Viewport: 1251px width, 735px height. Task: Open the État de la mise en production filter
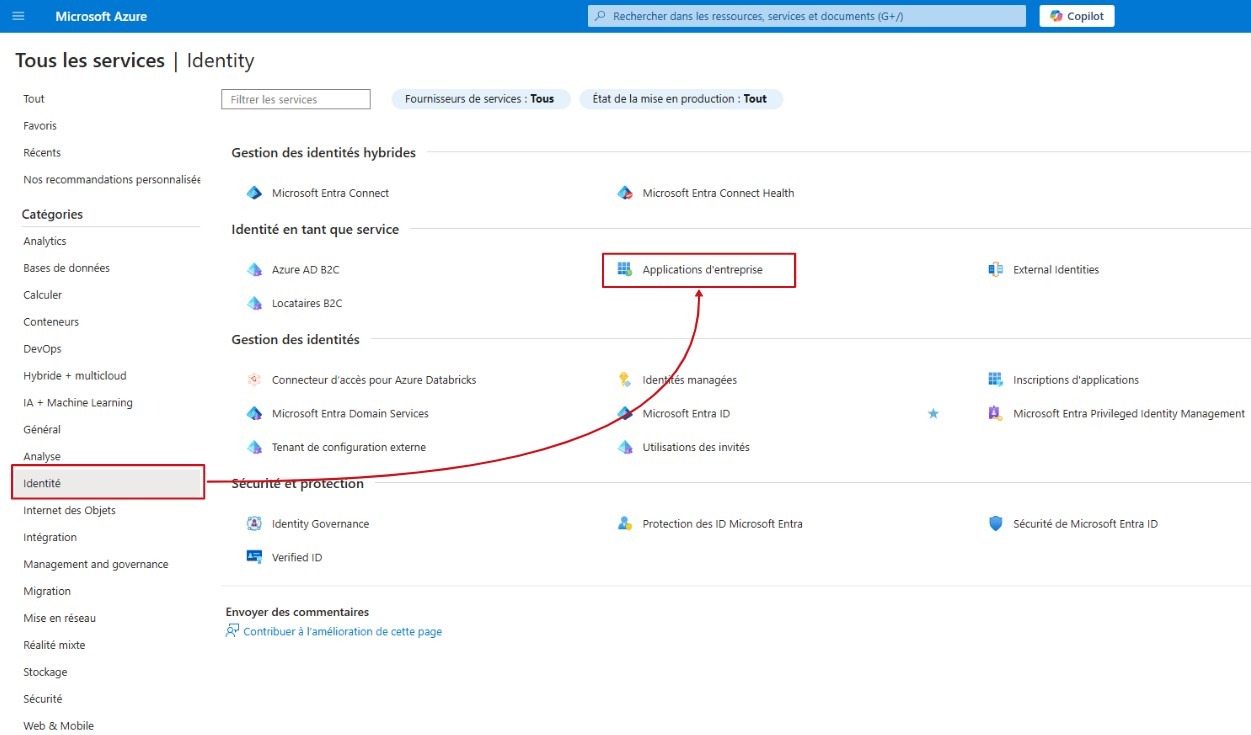[680, 99]
